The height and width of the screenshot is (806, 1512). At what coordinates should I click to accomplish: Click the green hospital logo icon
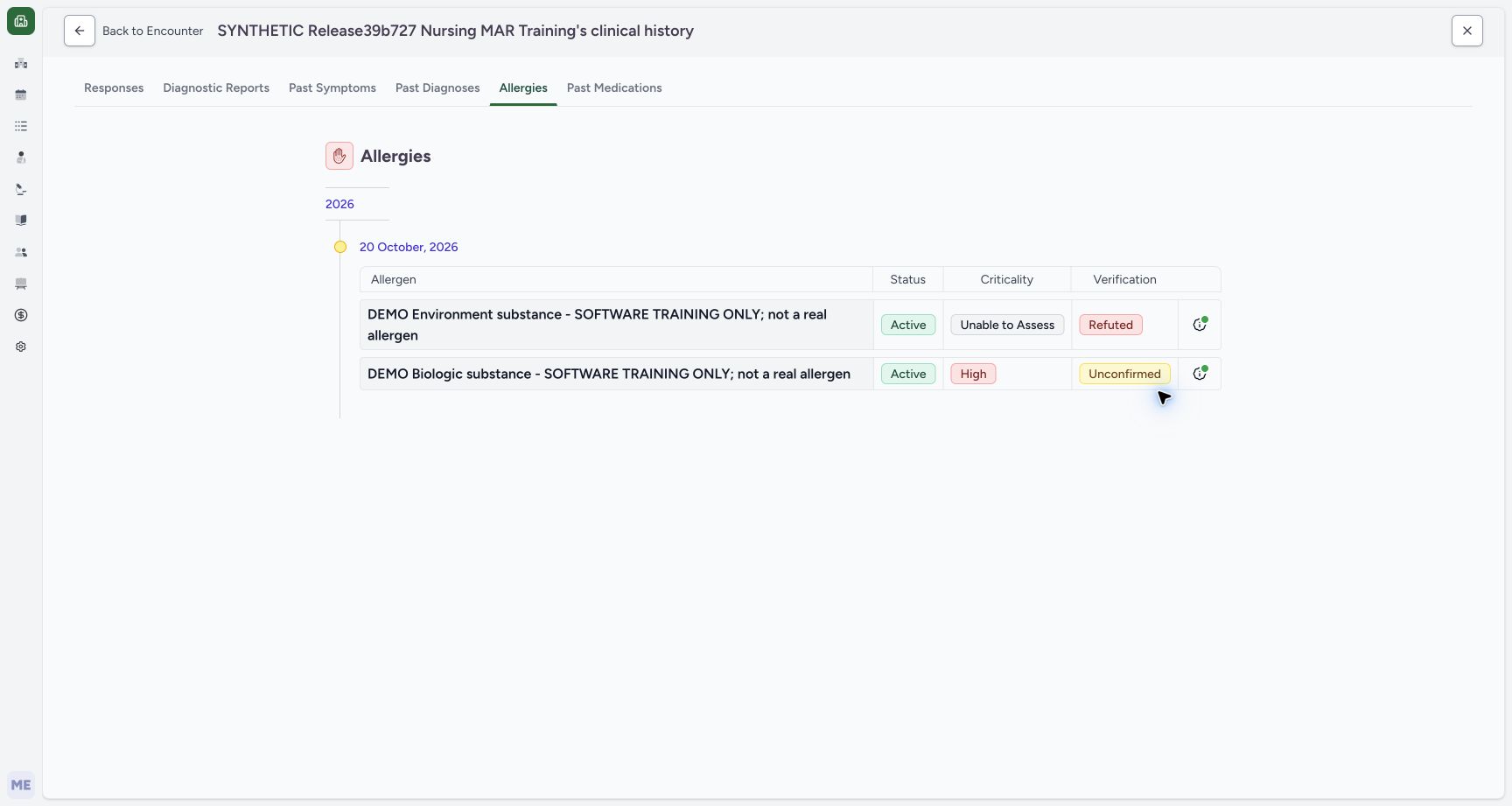21,21
